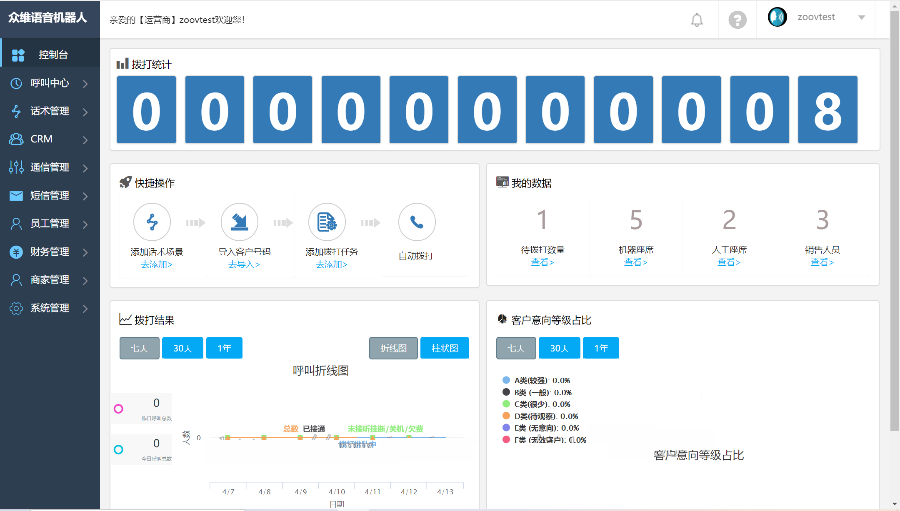Click the zoovtest user avatar icon
This screenshot has height=511, width=900.
(777, 17)
